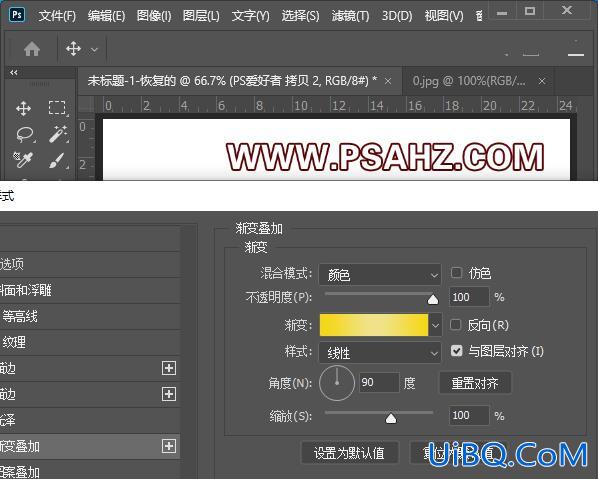
Task: Open 样式 dropdown showing 线性
Action: click(x=380, y=353)
